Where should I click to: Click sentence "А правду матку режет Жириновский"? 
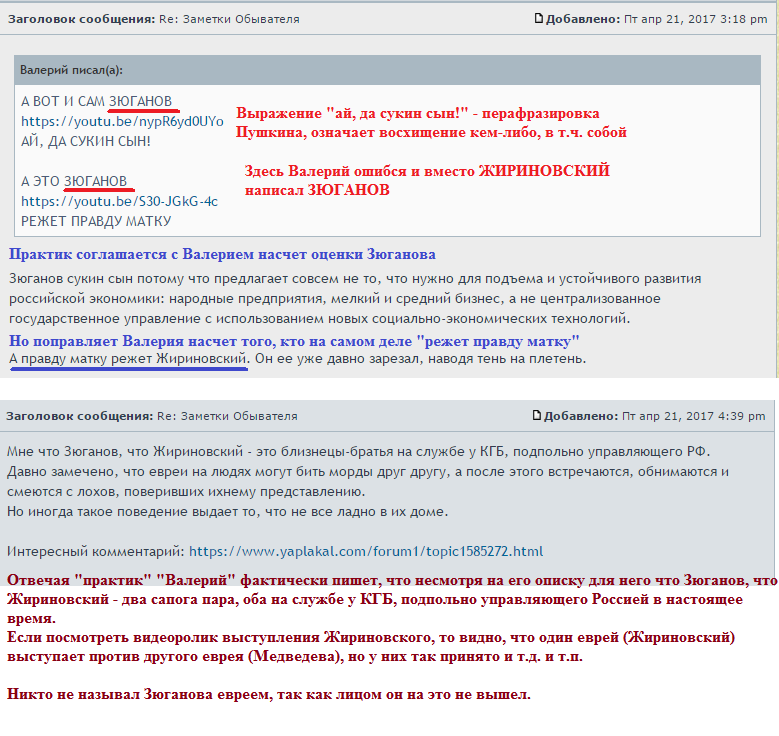(128, 358)
